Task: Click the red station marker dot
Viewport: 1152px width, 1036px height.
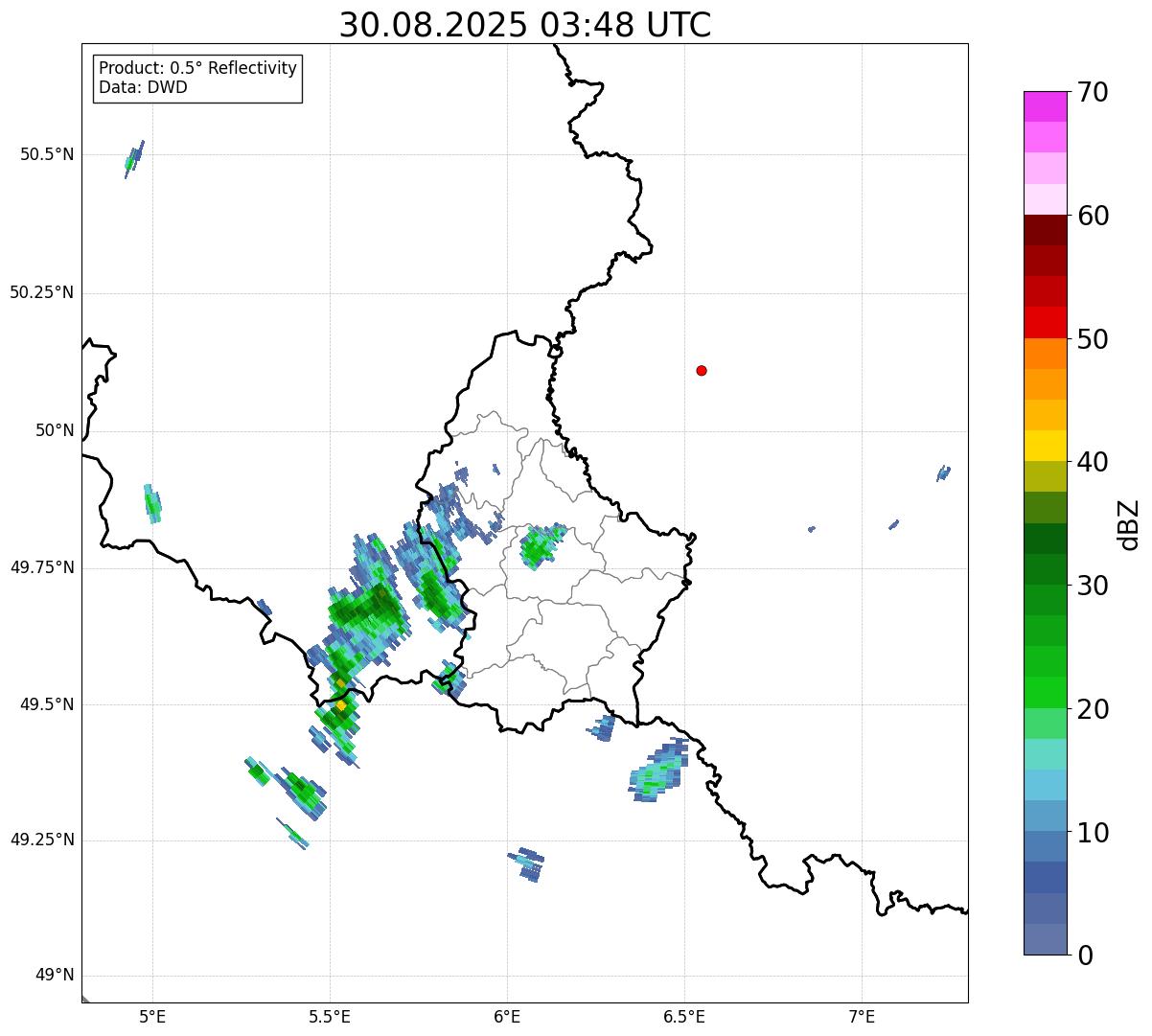Action: 702,371
